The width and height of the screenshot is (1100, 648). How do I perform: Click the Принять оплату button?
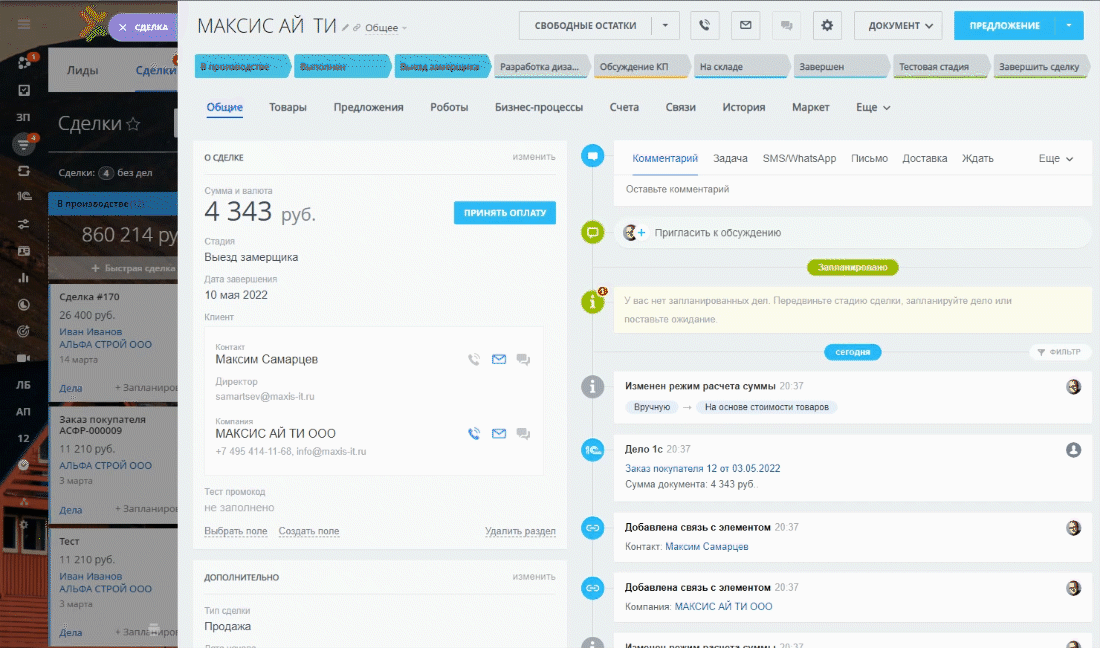tap(504, 212)
